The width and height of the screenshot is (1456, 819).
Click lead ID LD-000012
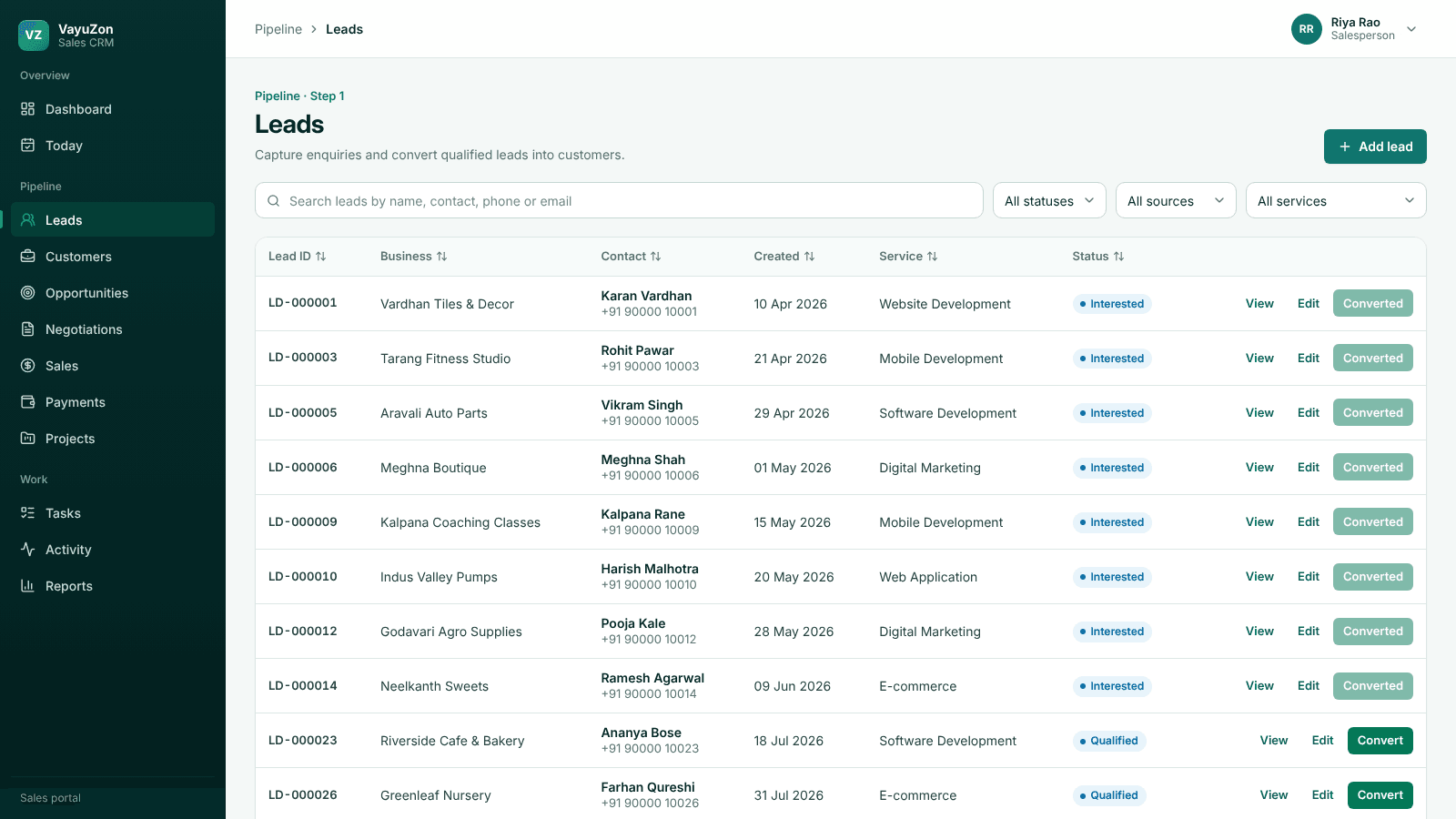(303, 632)
